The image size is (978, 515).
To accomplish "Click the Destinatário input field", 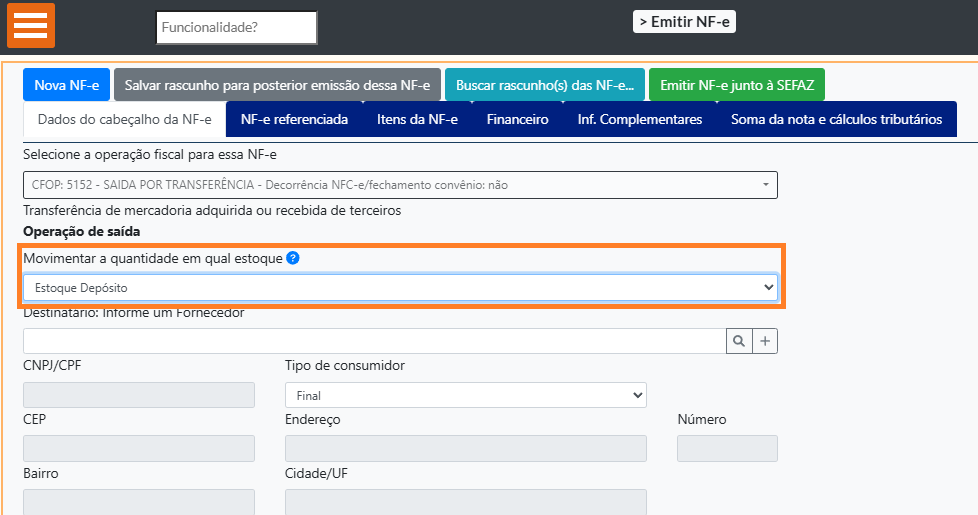I will click(x=374, y=341).
